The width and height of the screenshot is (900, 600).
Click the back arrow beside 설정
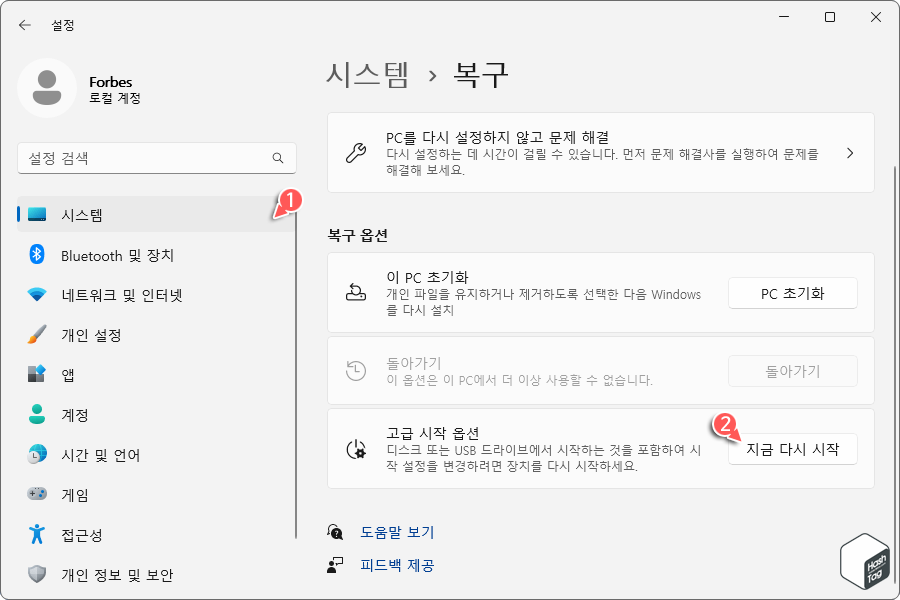(x=24, y=25)
